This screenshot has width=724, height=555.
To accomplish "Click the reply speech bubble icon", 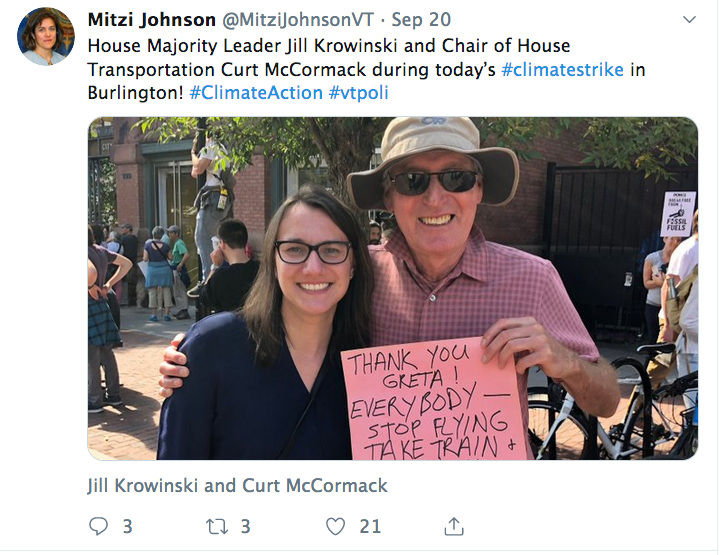I will (x=98, y=525).
